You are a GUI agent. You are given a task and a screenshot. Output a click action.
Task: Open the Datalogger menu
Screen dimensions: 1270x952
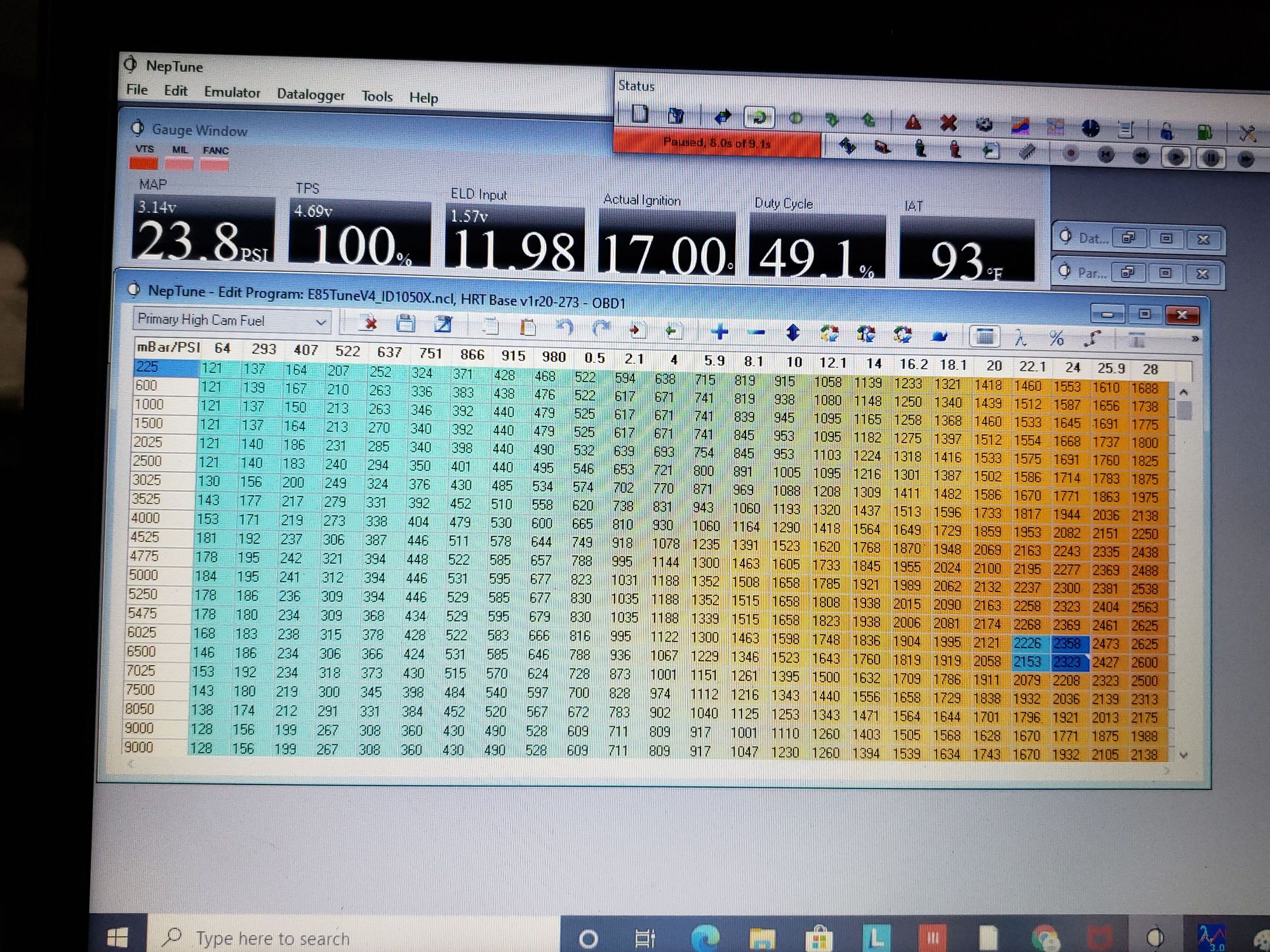[311, 95]
